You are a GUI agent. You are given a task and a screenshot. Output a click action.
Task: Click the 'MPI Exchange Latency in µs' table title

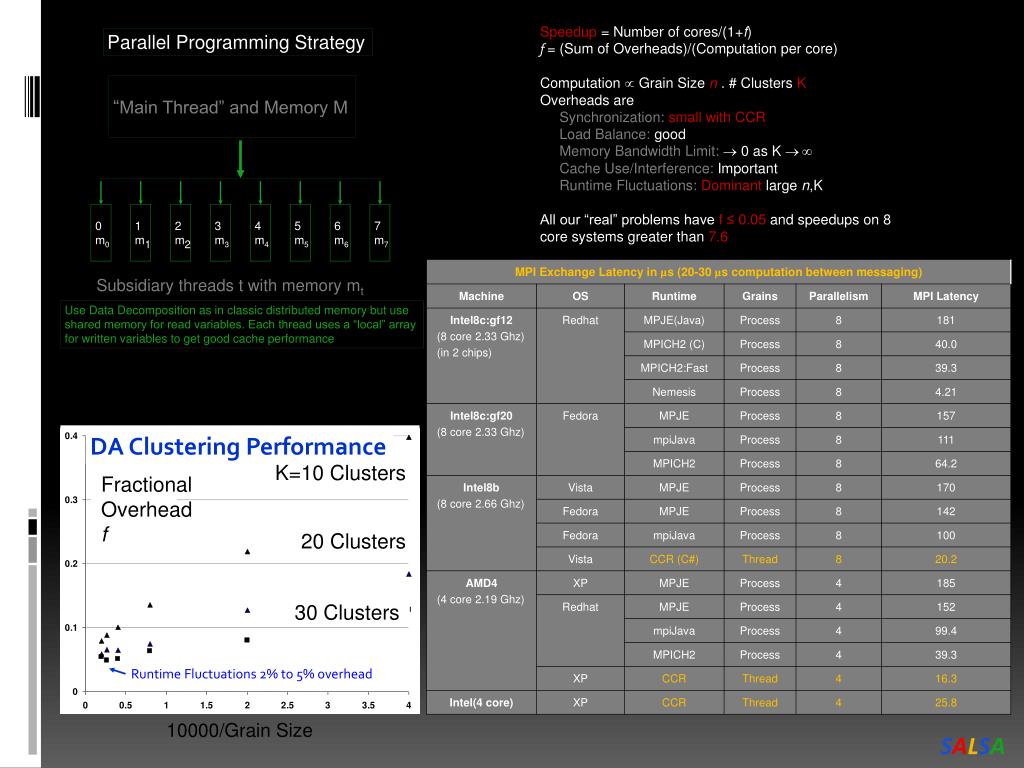[718, 272]
